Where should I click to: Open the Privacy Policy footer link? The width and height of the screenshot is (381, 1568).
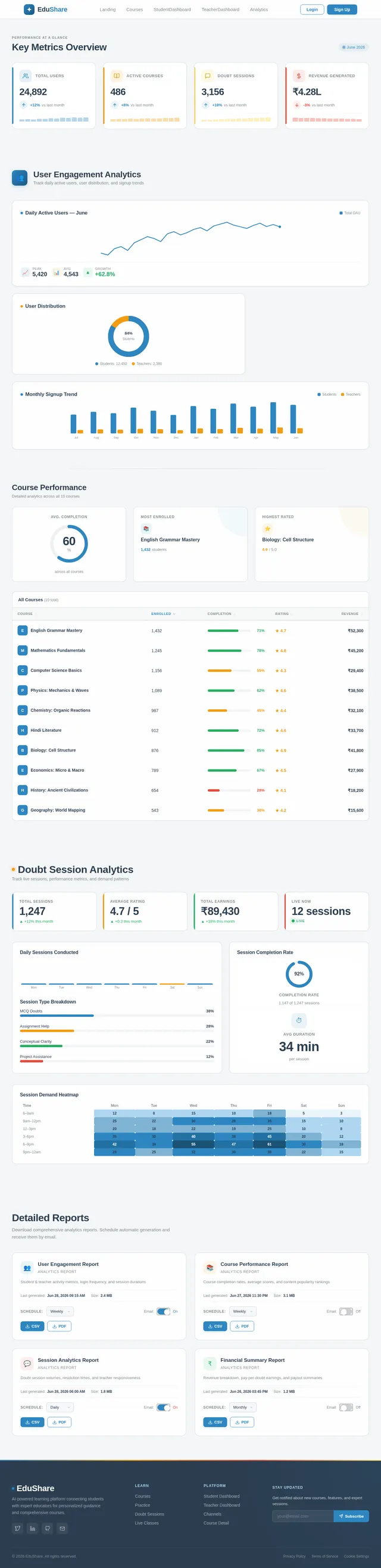pyautogui.click(x=294, y=1557)
